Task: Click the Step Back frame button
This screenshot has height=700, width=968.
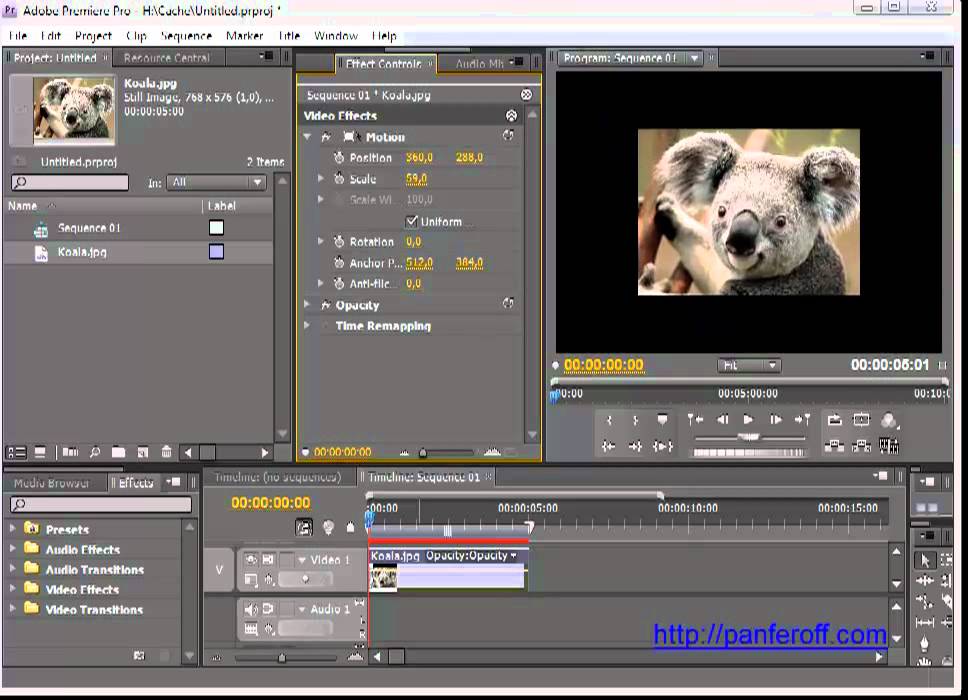Action: 722,420
